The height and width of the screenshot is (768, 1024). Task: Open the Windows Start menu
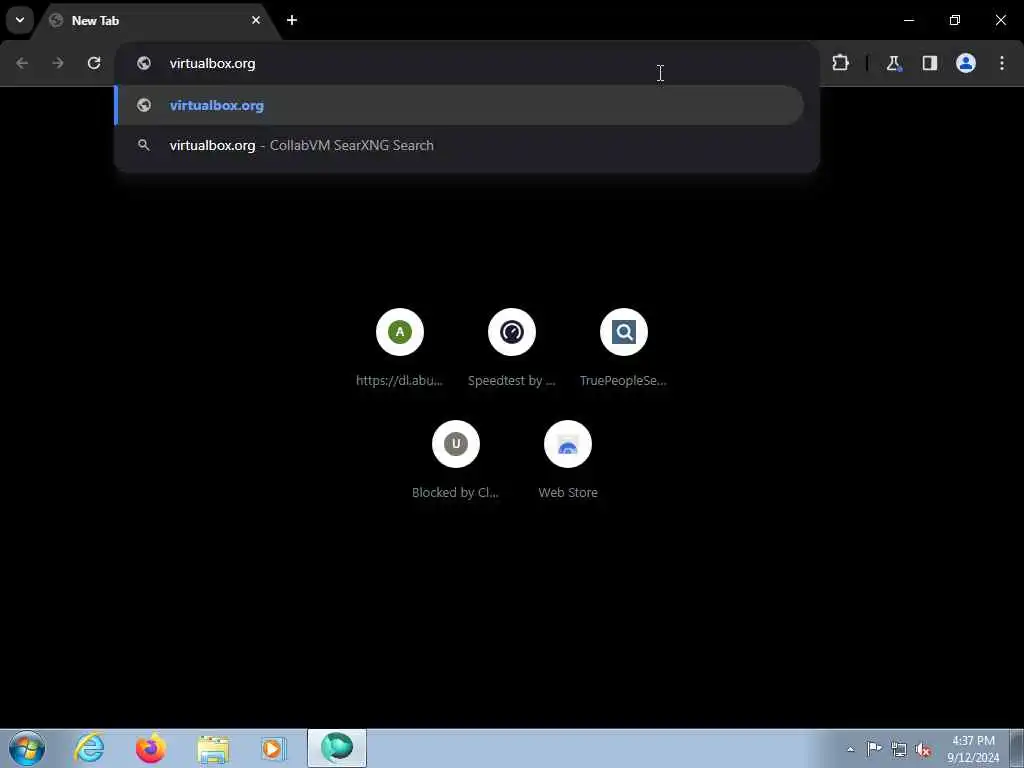click(x=27, y=748)
